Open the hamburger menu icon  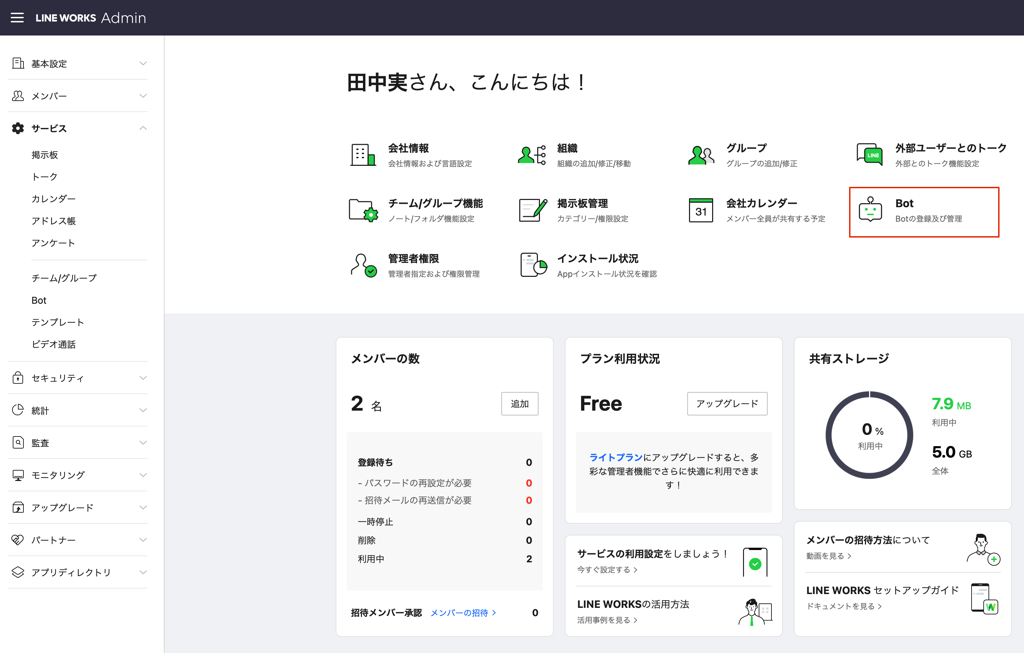tap(18, 18)
